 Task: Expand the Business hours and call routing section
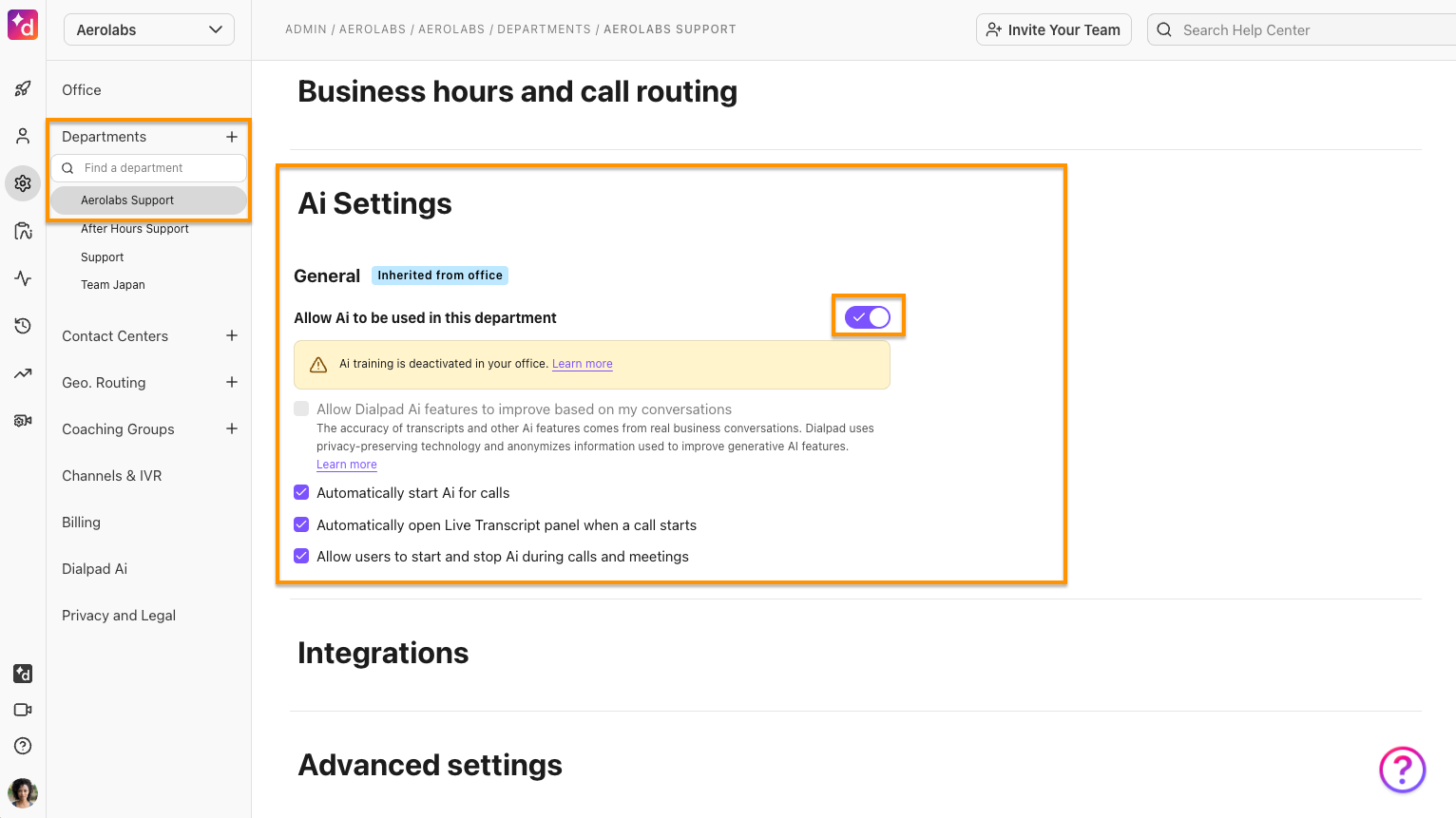pyautogui.click(x=517, y=91)
